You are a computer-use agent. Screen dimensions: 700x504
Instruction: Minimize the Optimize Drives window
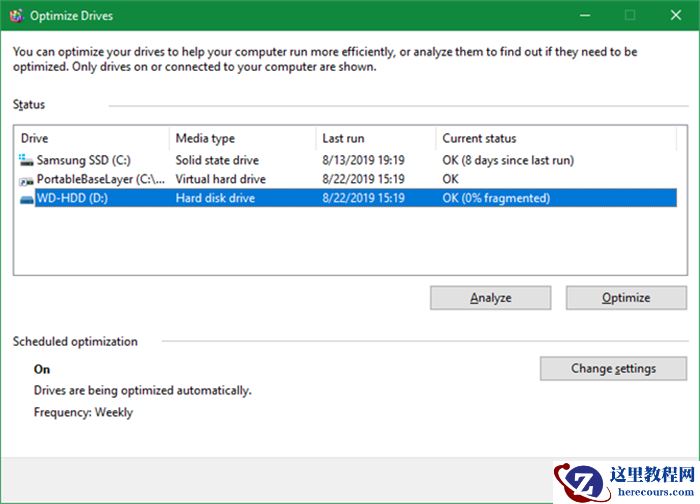[585, 16]
